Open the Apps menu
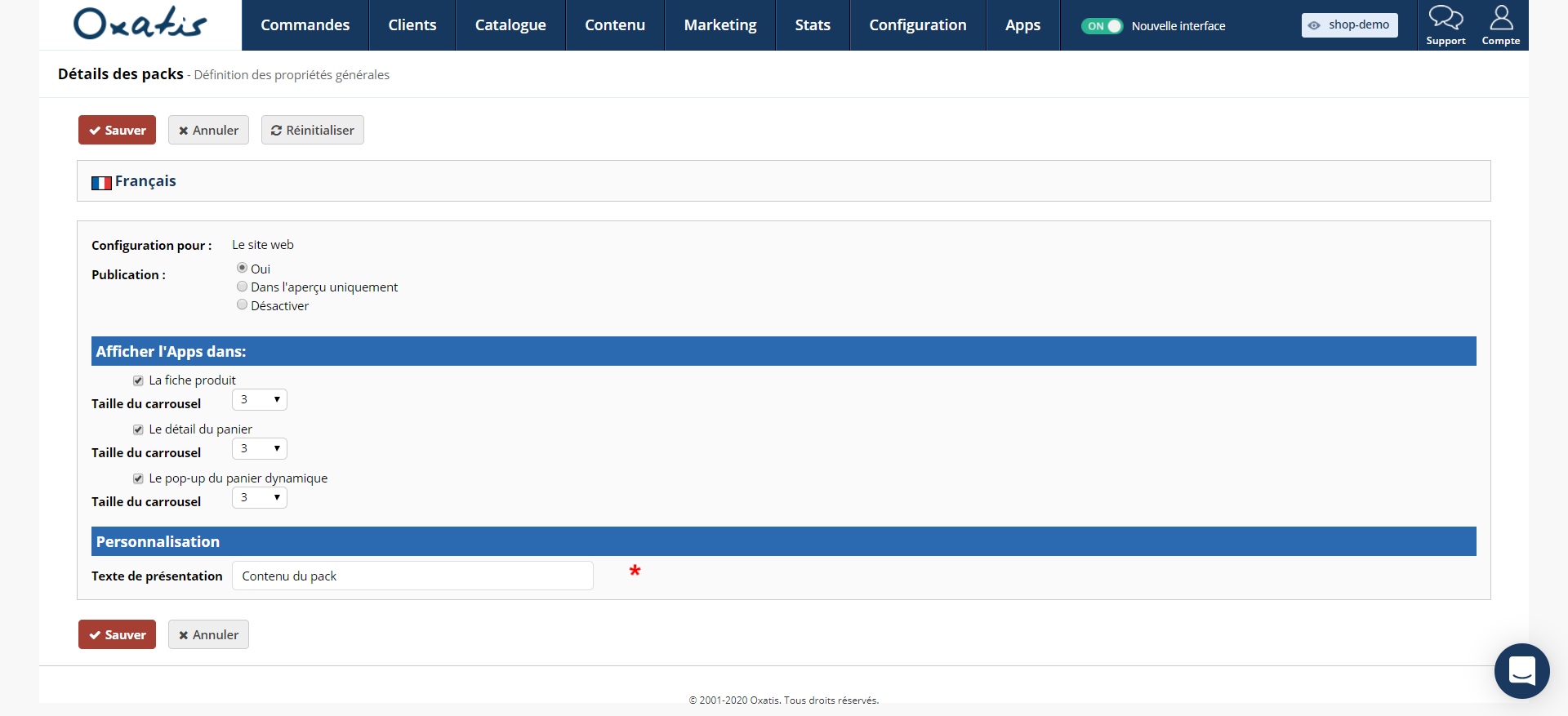The image size is (1568, 716). point(1022,25)
